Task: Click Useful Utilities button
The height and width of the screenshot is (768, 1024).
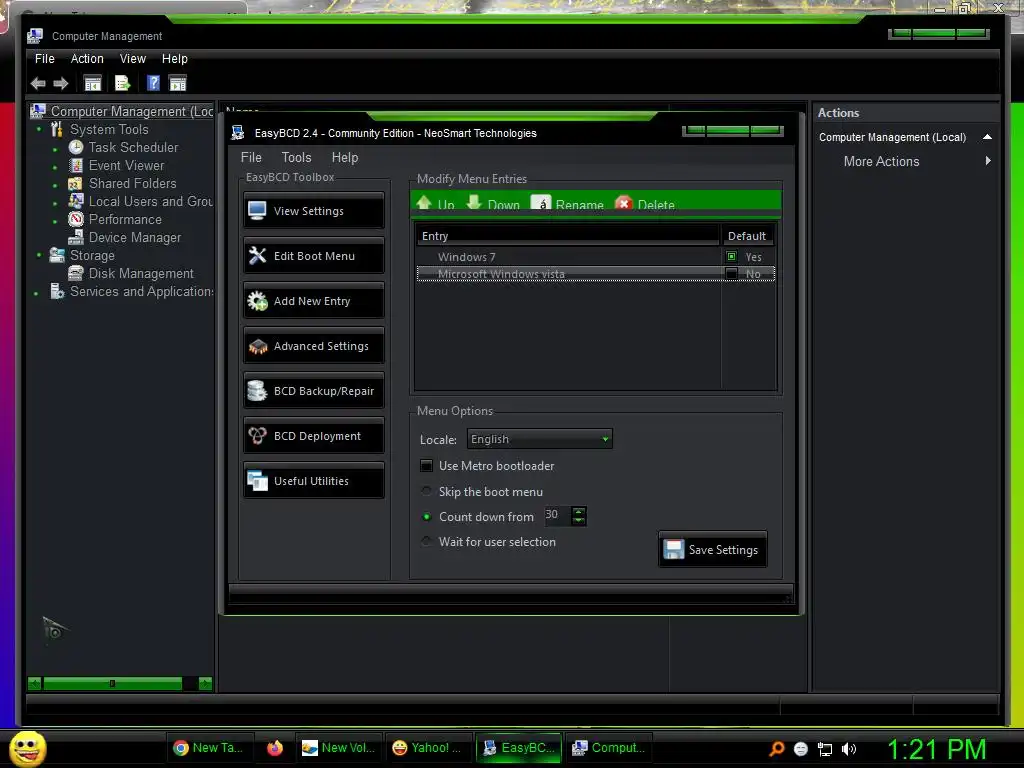Action: click(314, 481)
